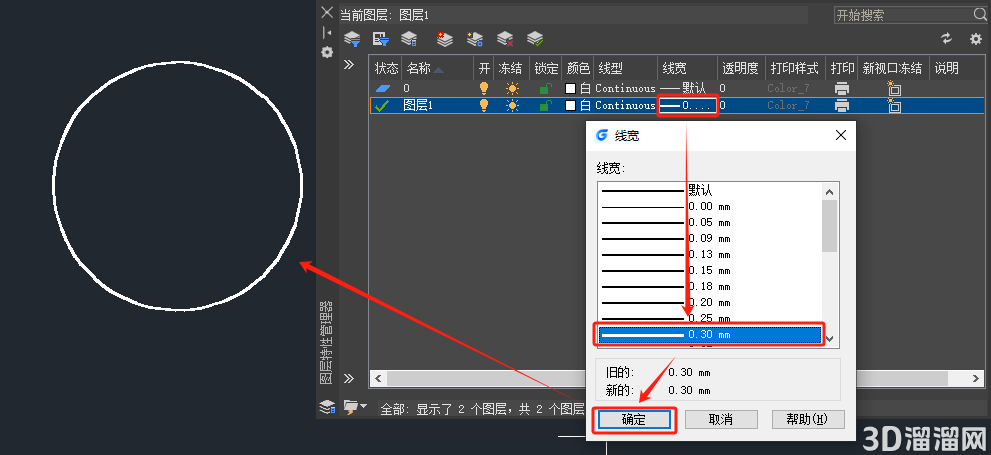Create new layer frozen in viewports
991x455 pixels.
point(475,39)
